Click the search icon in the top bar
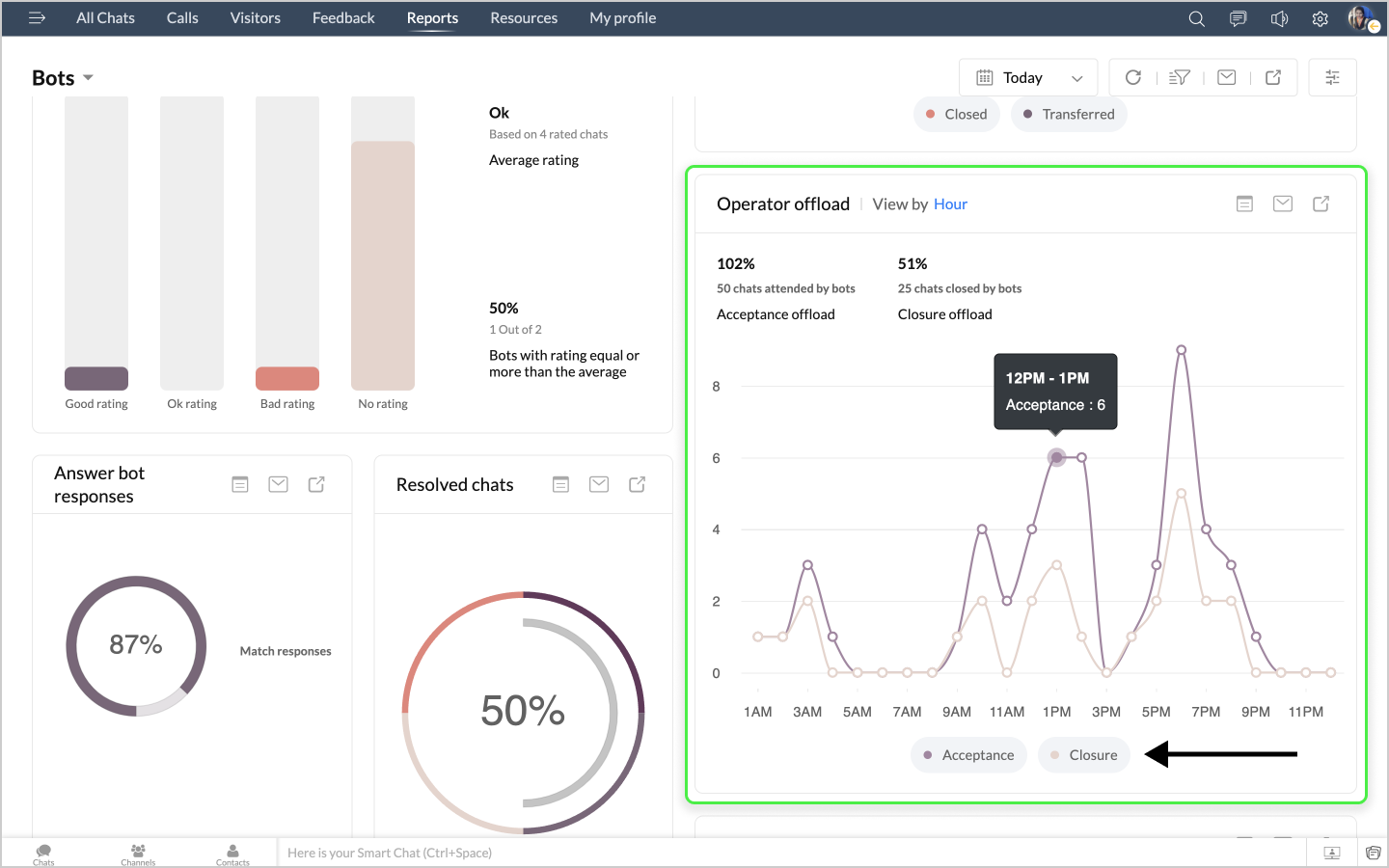This screenshot has width=1389, height=868. [x=1196, y=18]
